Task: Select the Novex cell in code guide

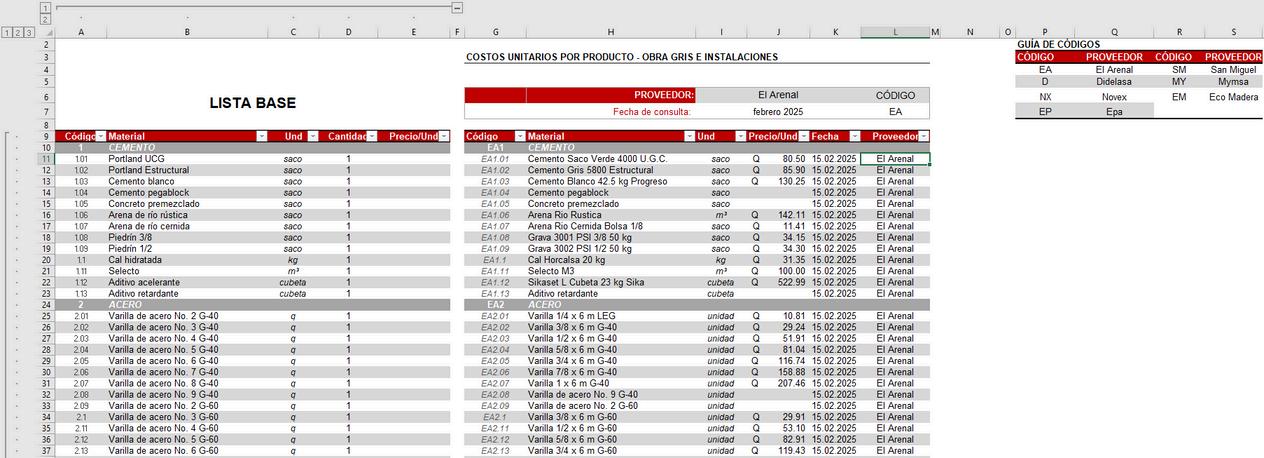Action: click(1114, 97)
